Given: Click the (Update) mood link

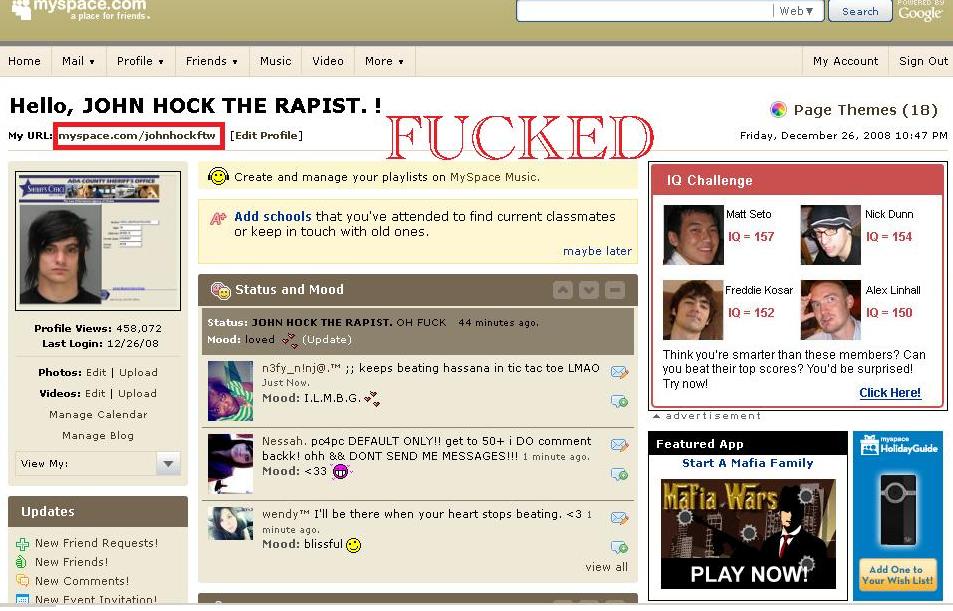Looking at the screenshot, I should (x=327, y=340).
